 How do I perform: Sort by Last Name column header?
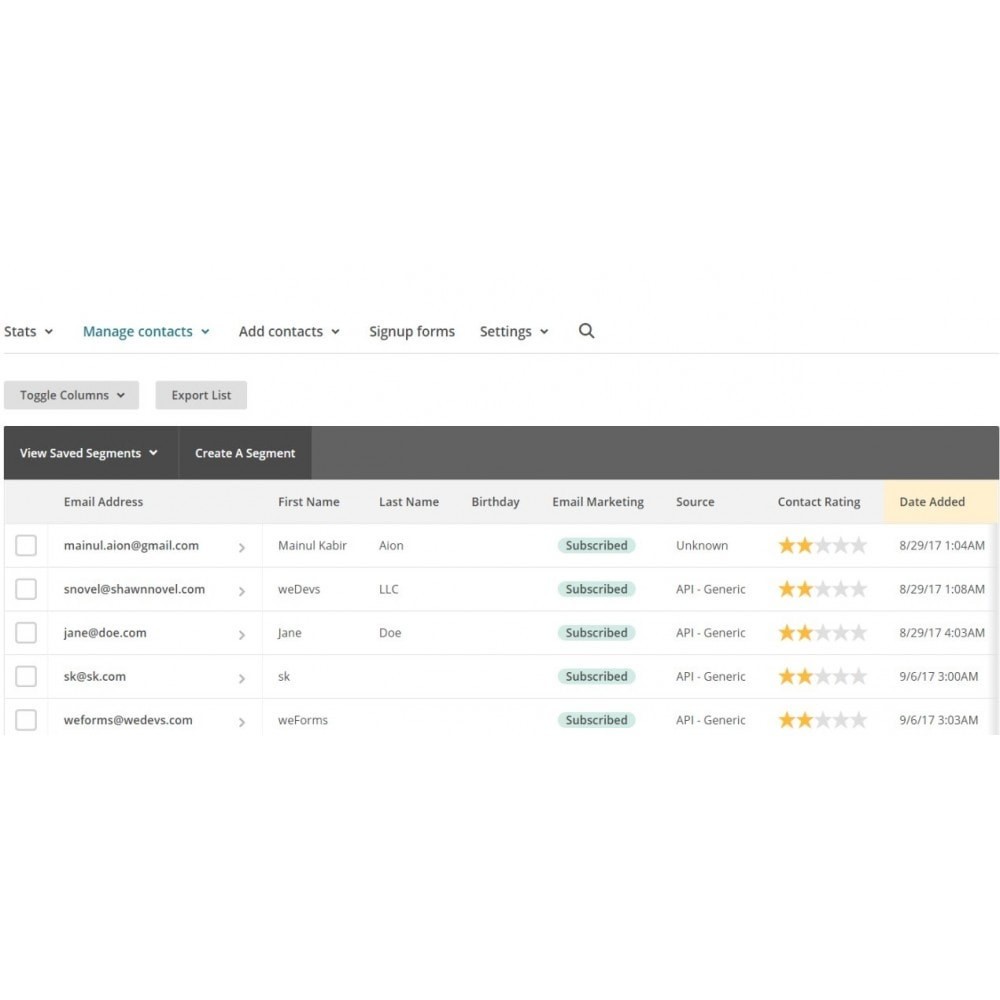pyautogui.click(x=409, y=502)
